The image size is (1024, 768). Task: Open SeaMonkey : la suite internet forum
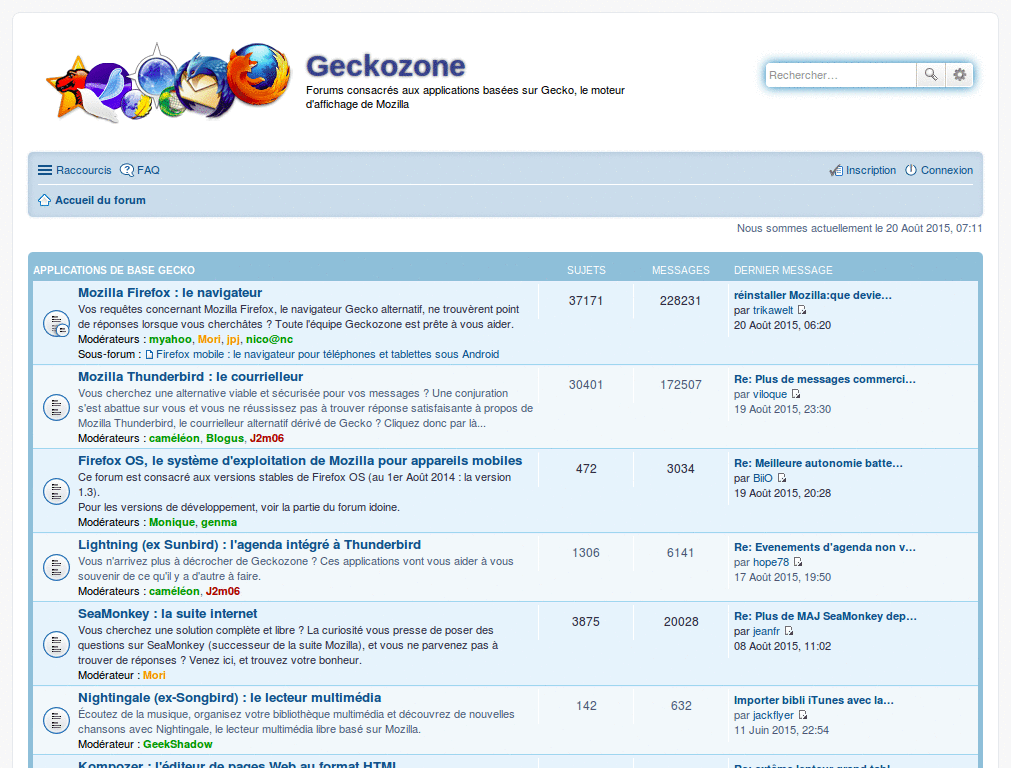click(168, 614)
